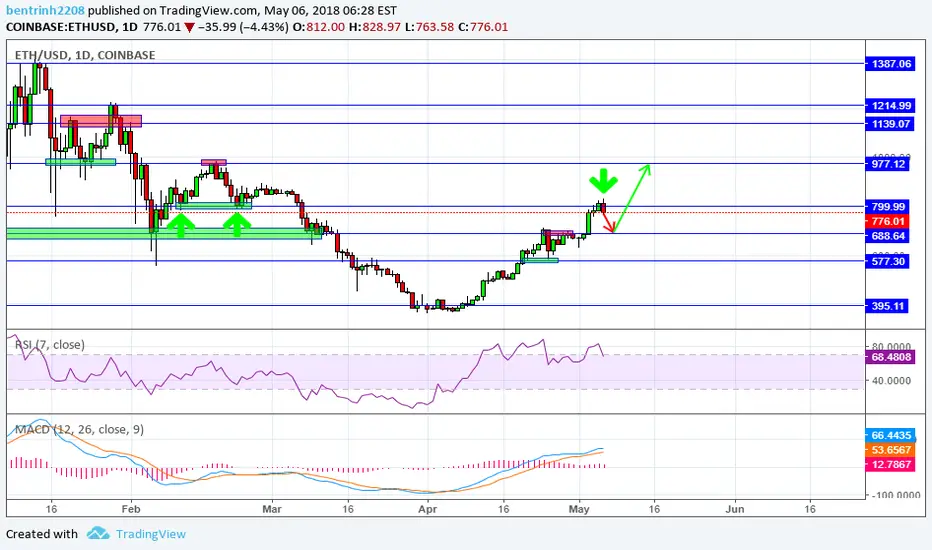Select the 977.12 price level label

tap(888, 164)
